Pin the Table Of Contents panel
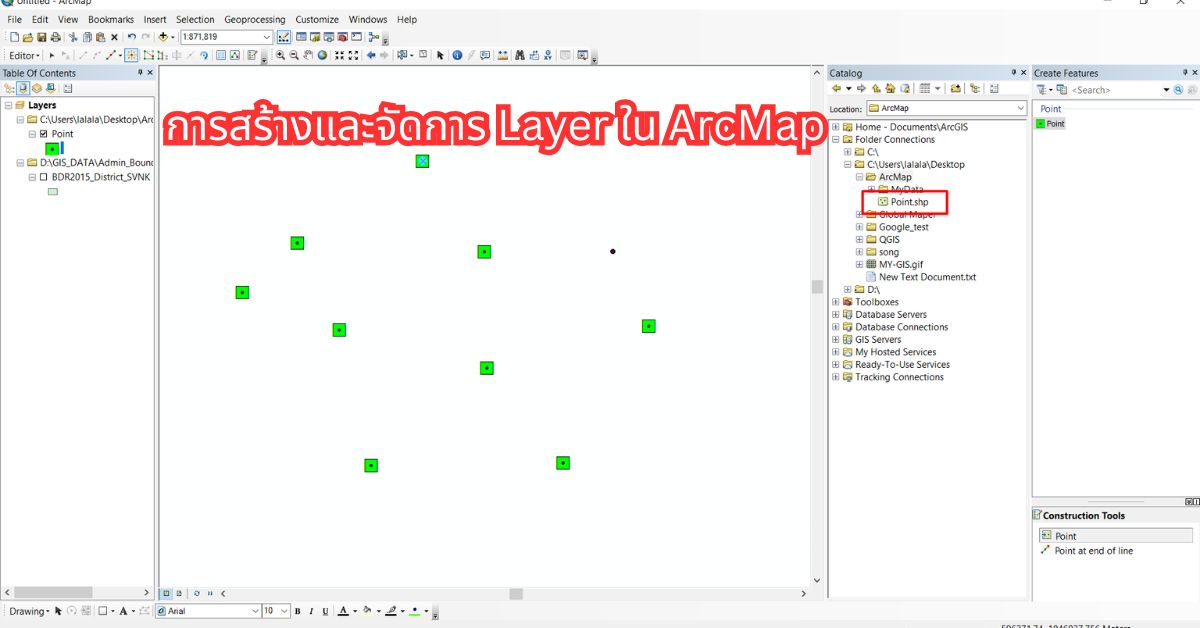The height and width of the screenshot is (628, 1200). click(x=138, y=73)
